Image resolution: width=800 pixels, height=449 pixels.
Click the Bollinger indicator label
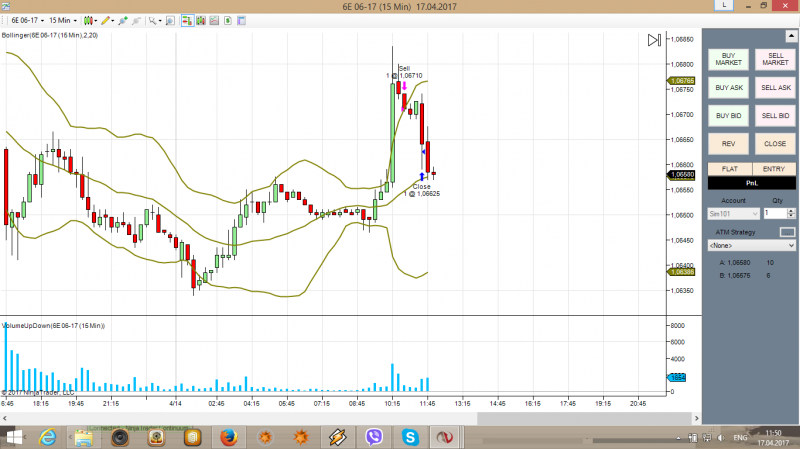(49, 35)
